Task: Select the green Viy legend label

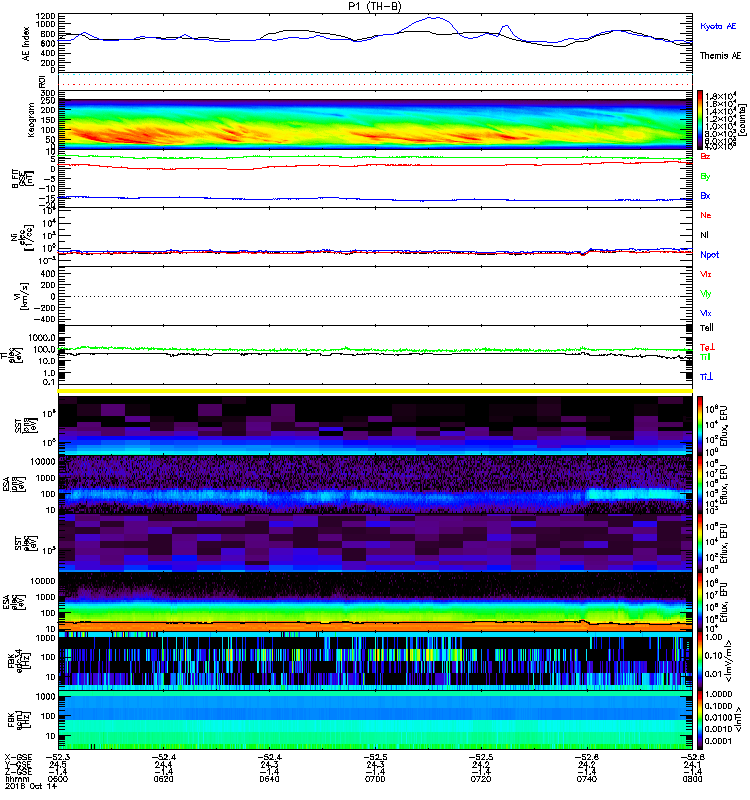Action: [x=706, y=294]
